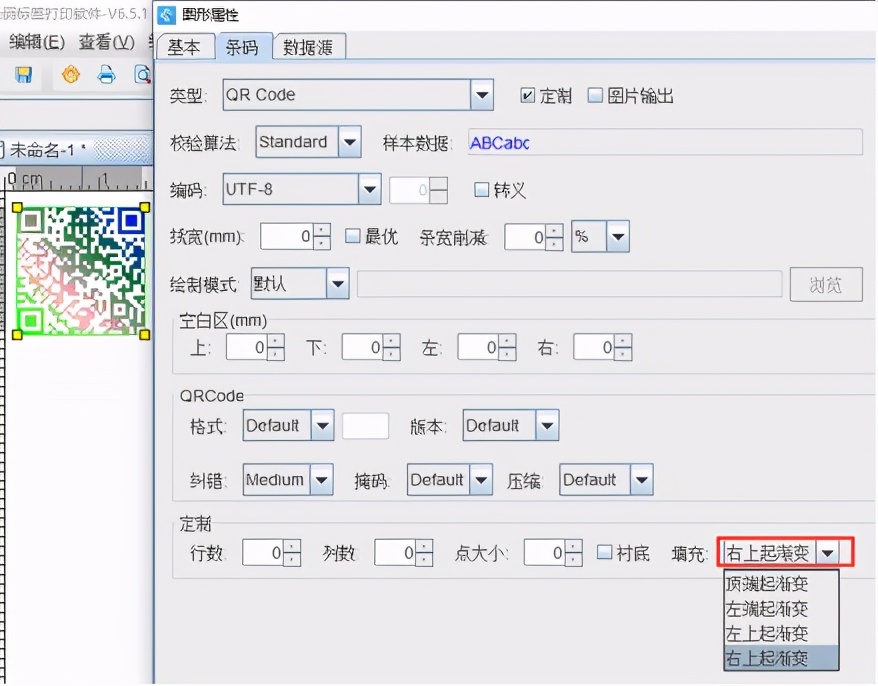
Task: Switch to the 数据源 tab
Action: click(308, 47)
